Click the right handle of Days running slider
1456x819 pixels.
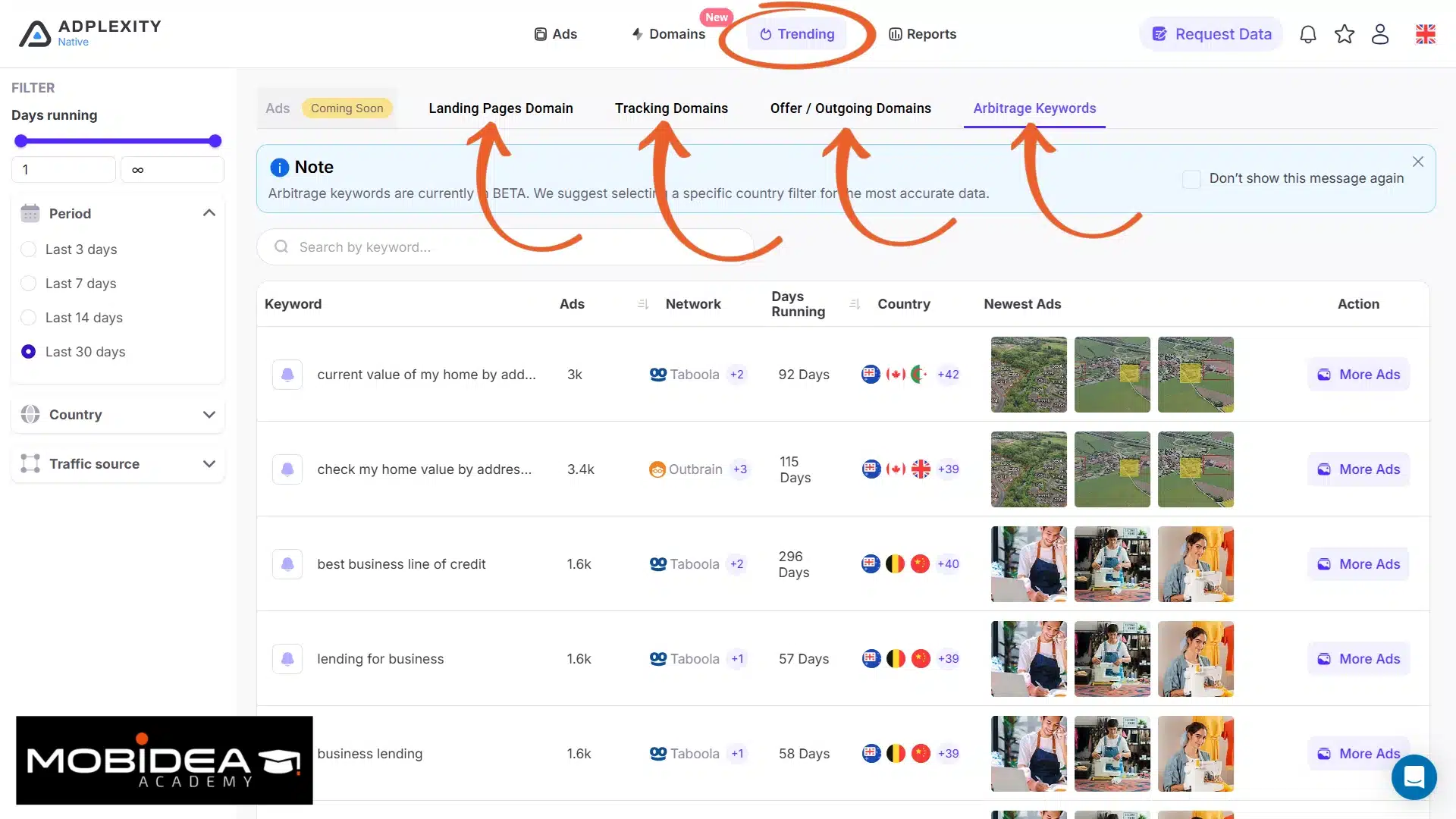215,141
